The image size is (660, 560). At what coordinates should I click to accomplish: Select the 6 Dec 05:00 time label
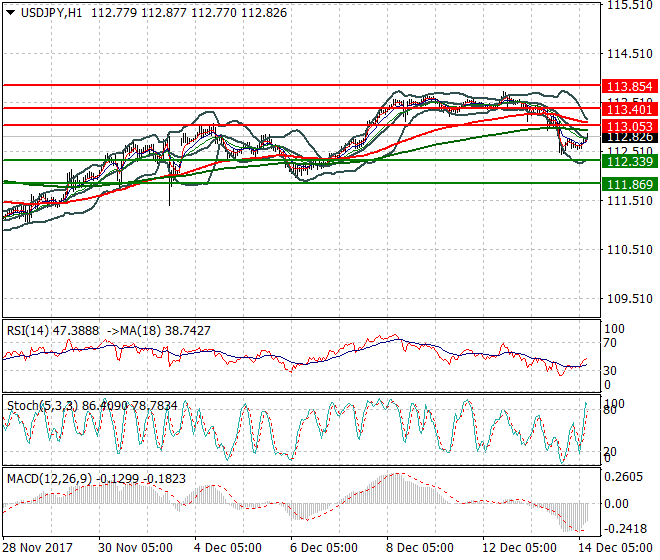pos(324,548)
